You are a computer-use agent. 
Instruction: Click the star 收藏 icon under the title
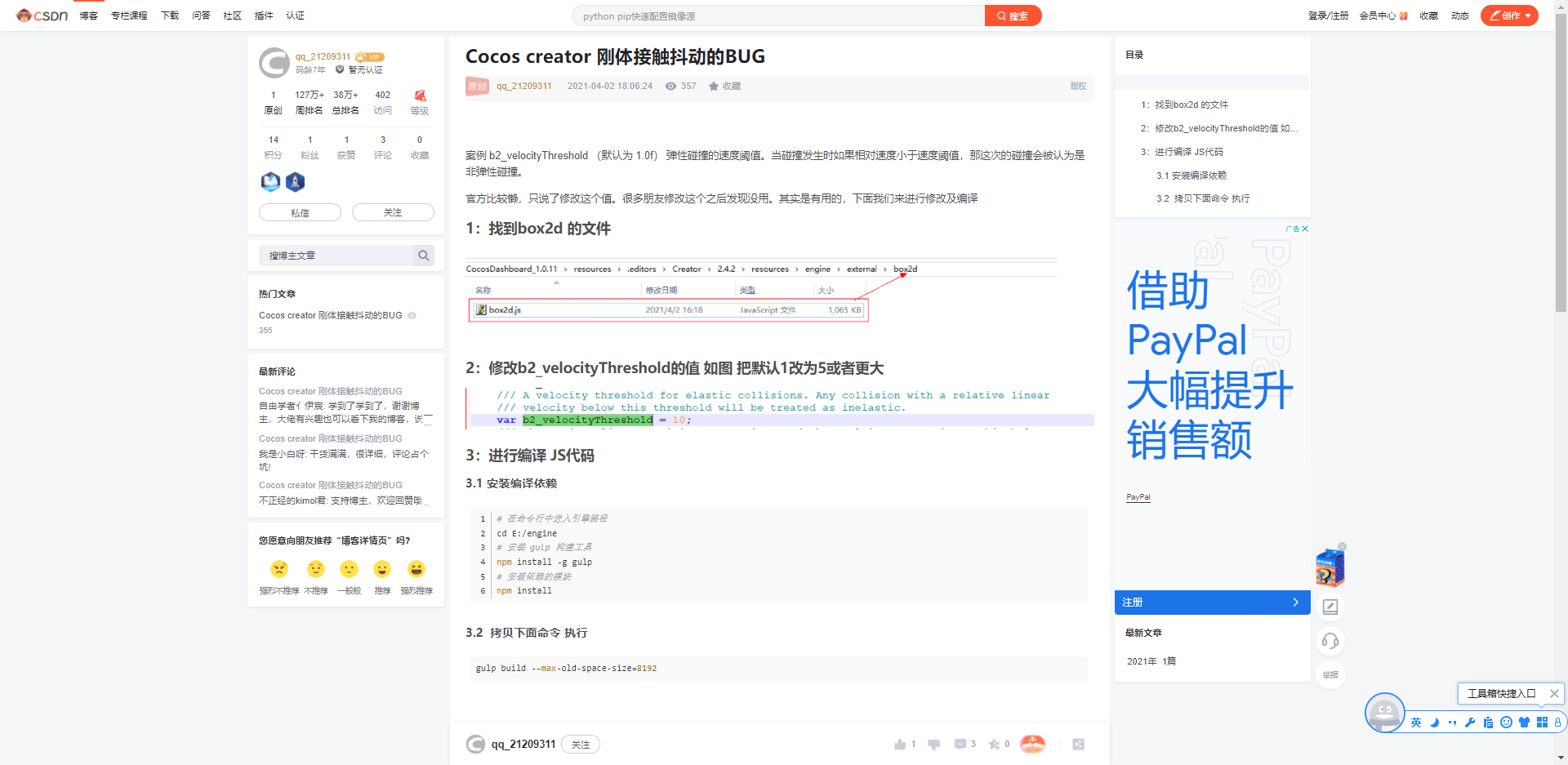[x=714, y=86]
